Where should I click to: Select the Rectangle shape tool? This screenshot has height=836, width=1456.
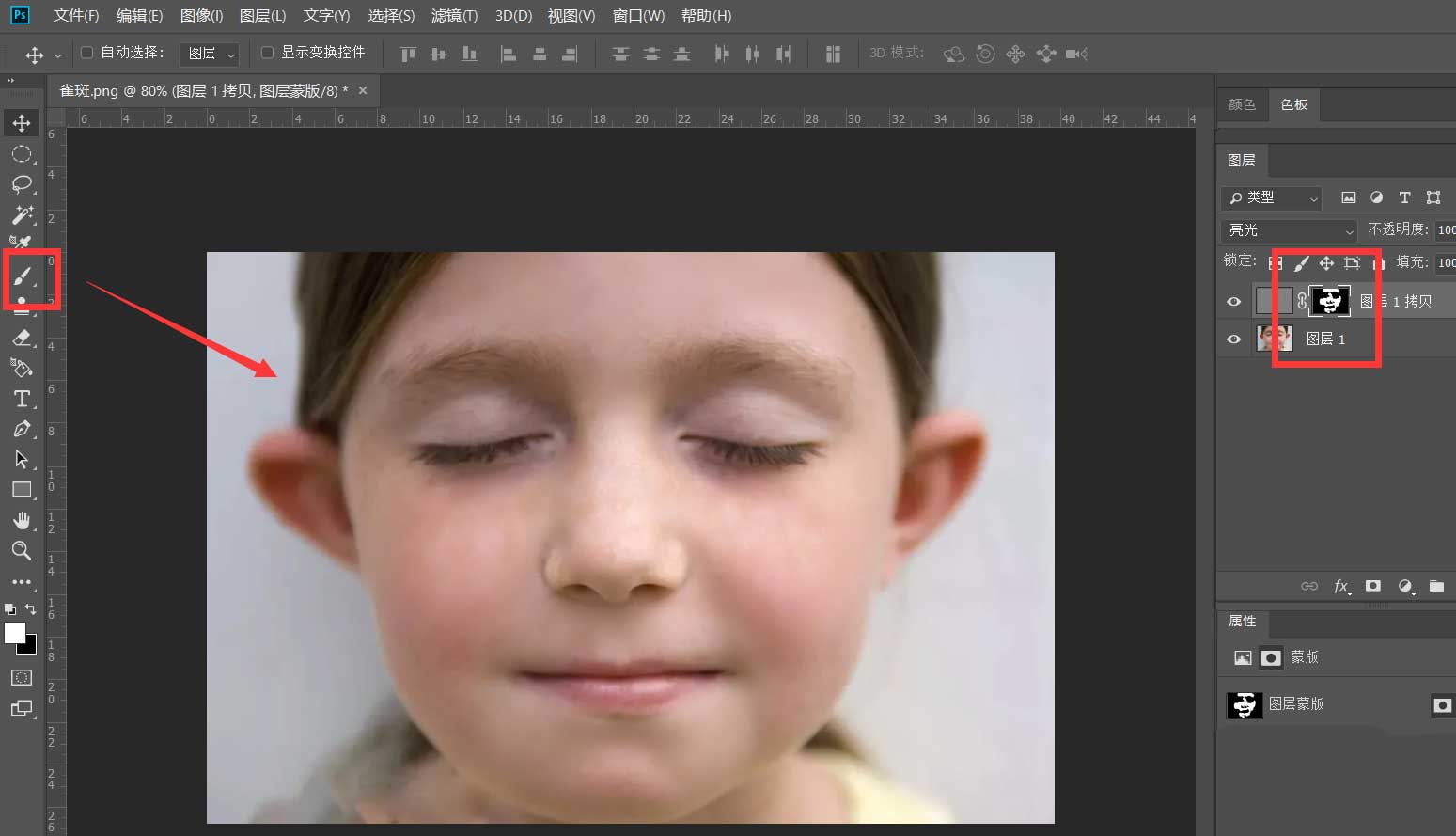click(22, 489)
